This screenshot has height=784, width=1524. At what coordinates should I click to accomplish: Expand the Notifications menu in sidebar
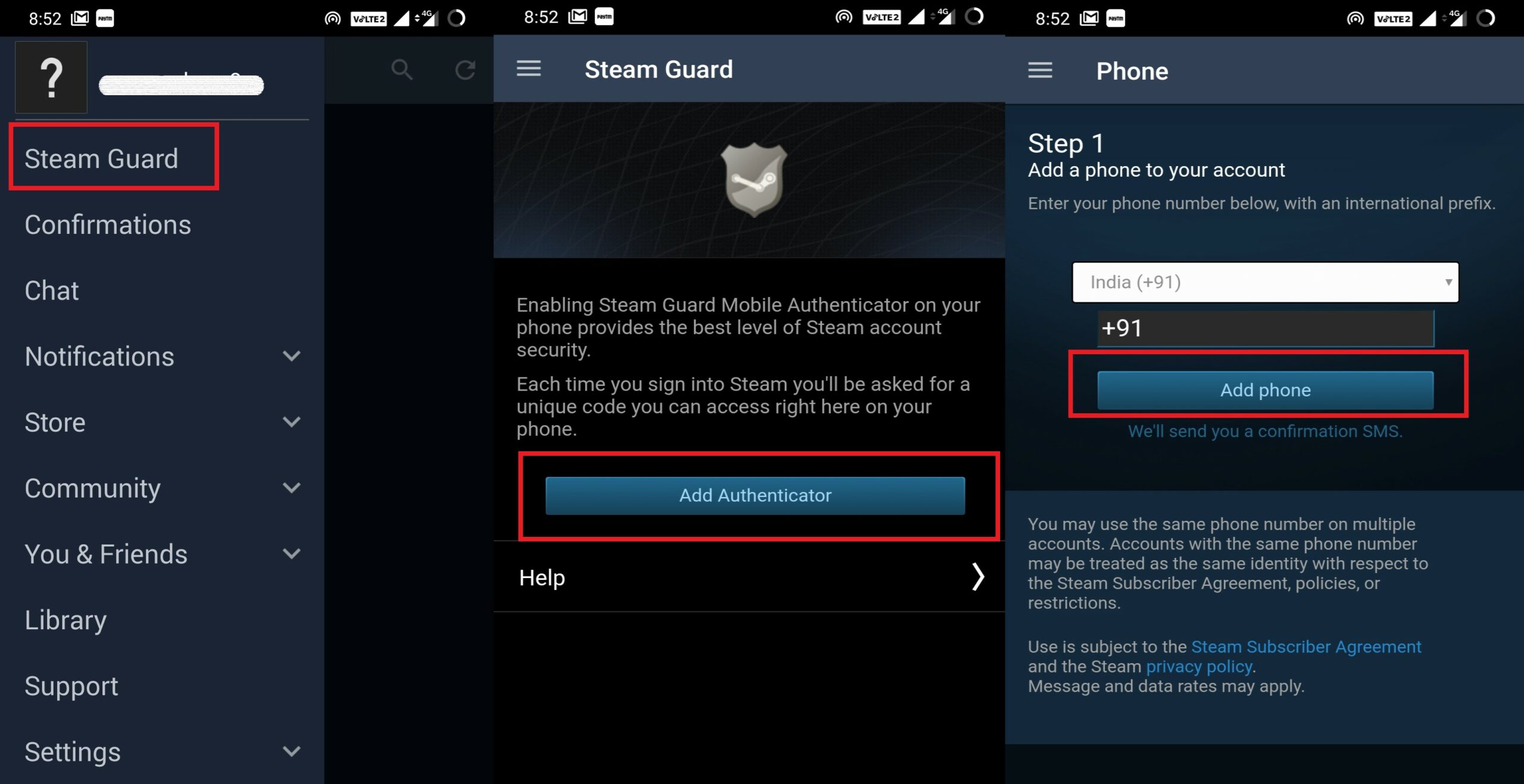click(290, 357)
